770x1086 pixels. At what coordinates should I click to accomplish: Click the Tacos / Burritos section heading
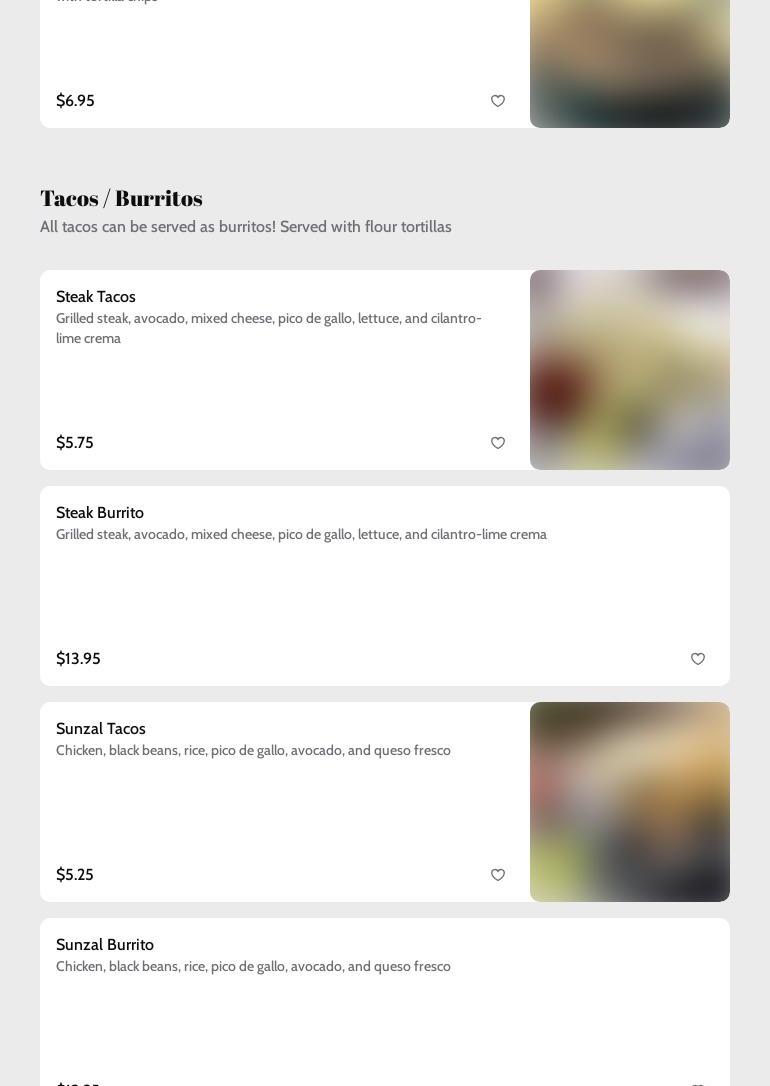tap(121, 198)
